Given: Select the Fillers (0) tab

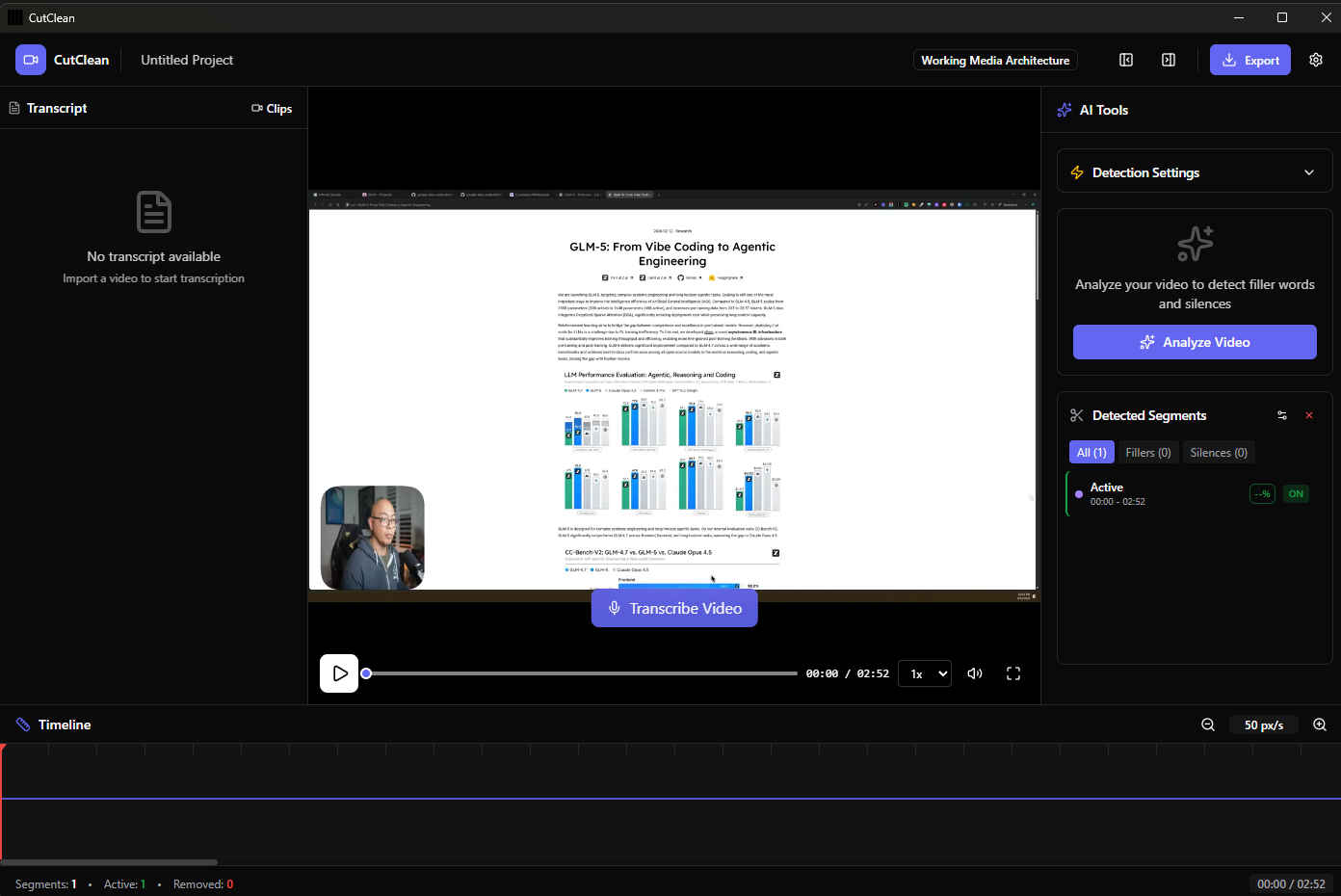Looking at the screenshot, I should (1148, 453).
